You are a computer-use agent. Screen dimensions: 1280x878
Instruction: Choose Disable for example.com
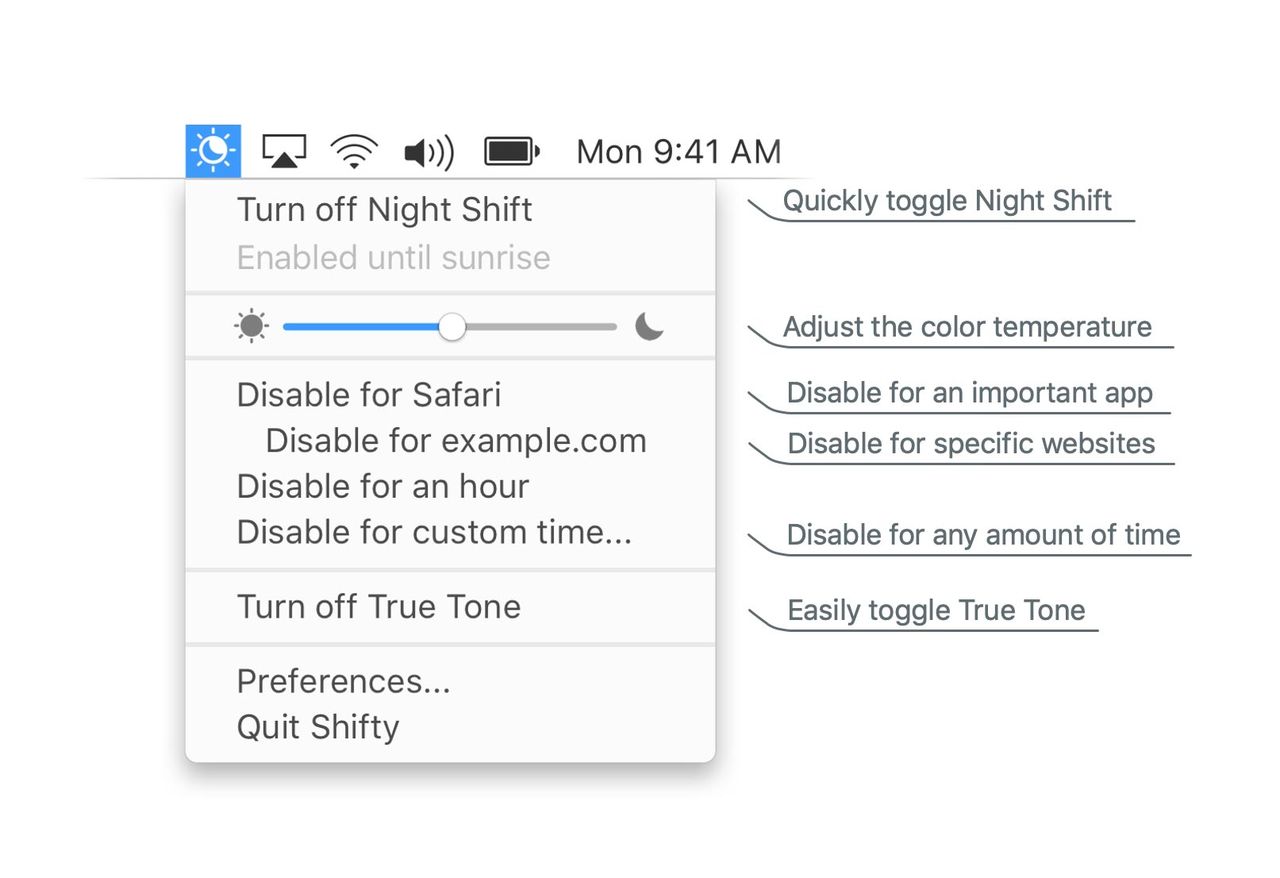point(455,440)
